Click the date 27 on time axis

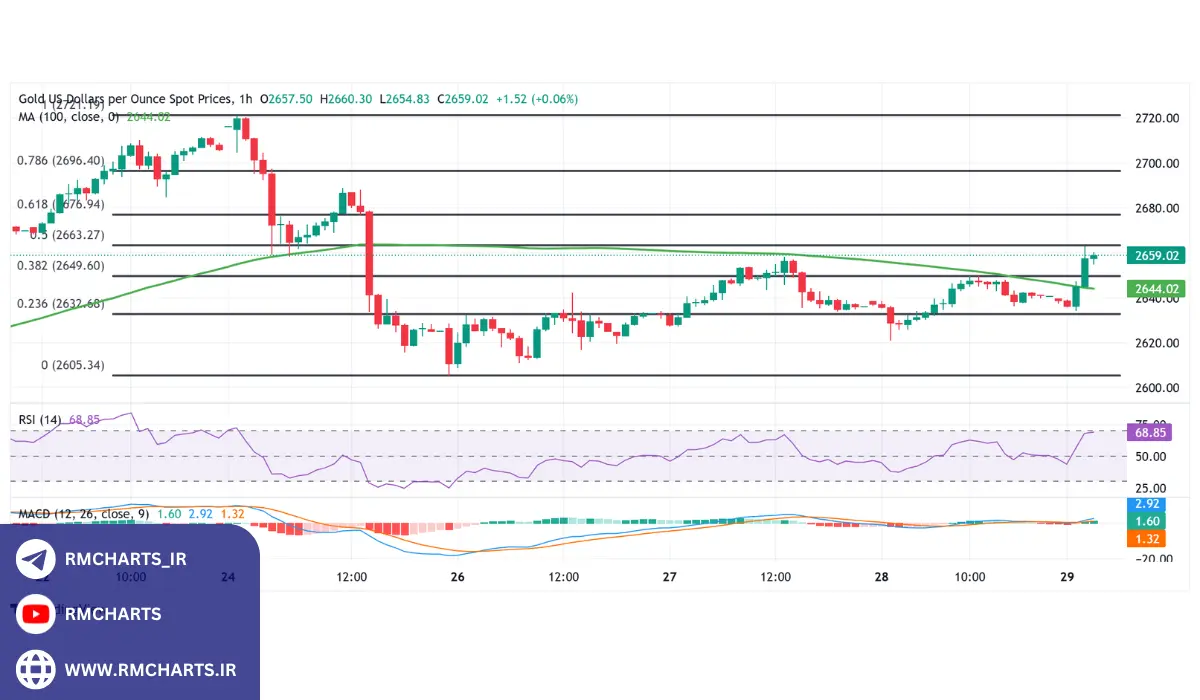point(670,577)
